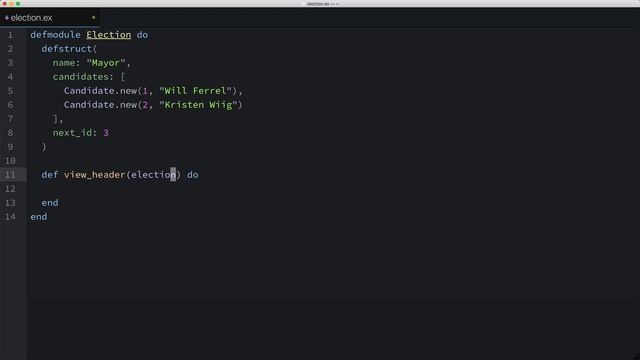The image size is (640, 360).
Task: Click the "Will Ferrel" string
Action: point(196,91)
